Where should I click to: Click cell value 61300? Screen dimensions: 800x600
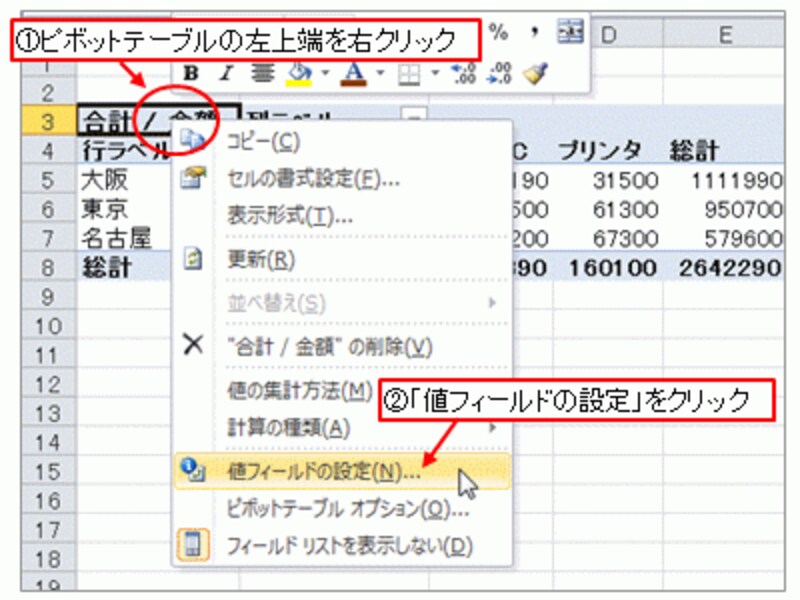[x=626, y=209]
